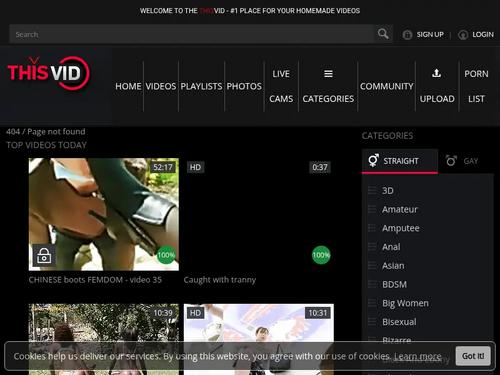Open the Sign Up link
Image resolution: width=500 pixels, height=375 pixels.
[430, 35]
